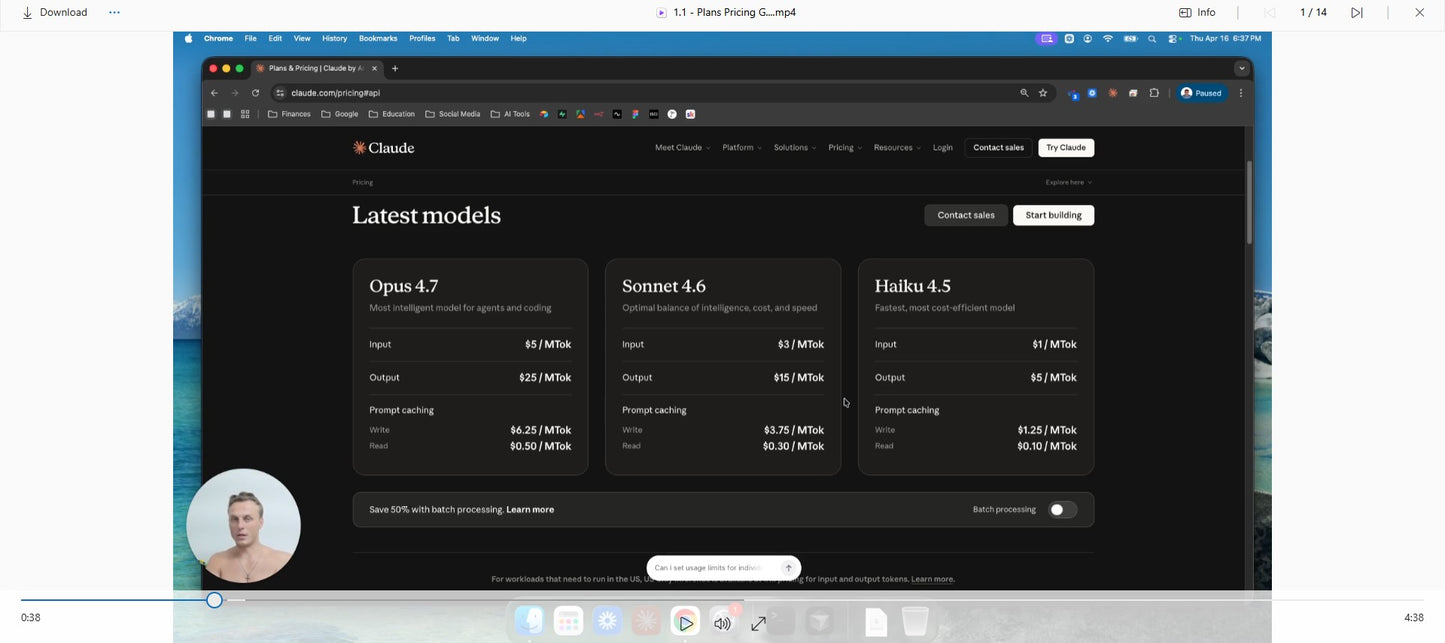The width and height of the screenshot is (1445, 643).
Task: Enter fullscreen with the expand arrows icon
Action: tap(759, 623)
